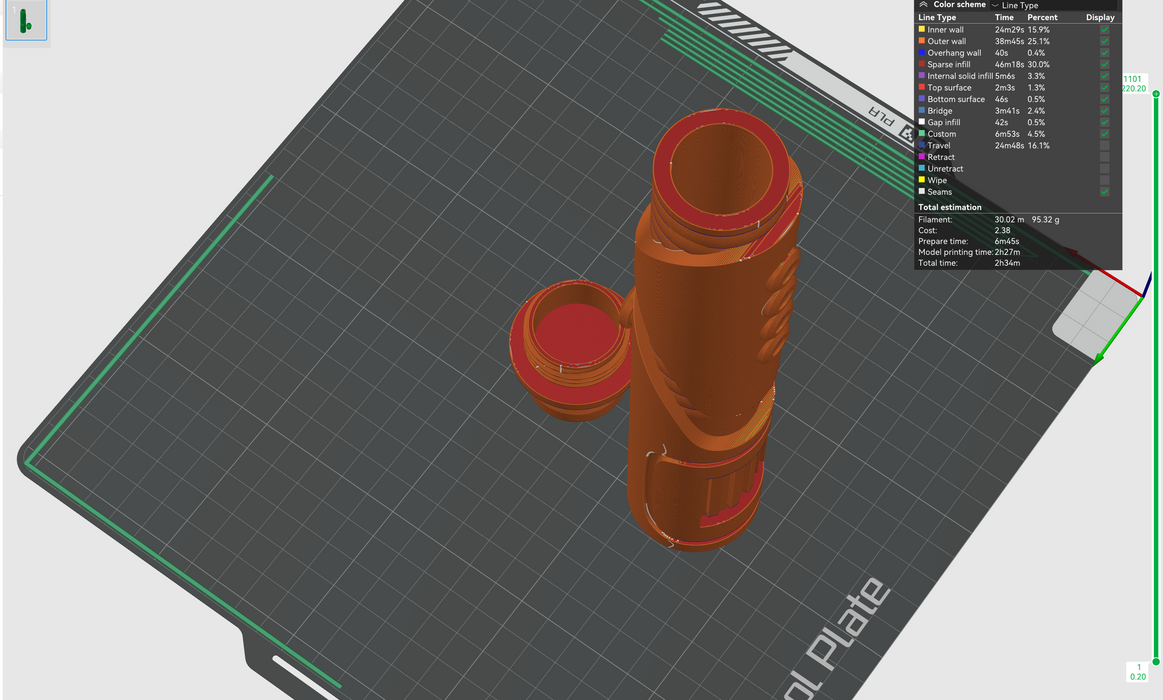Image resolution: width=1163 pixels, height=700 pixels.
Task: Show Wipe moves using its checkbox
Action: coord(1104,180)
